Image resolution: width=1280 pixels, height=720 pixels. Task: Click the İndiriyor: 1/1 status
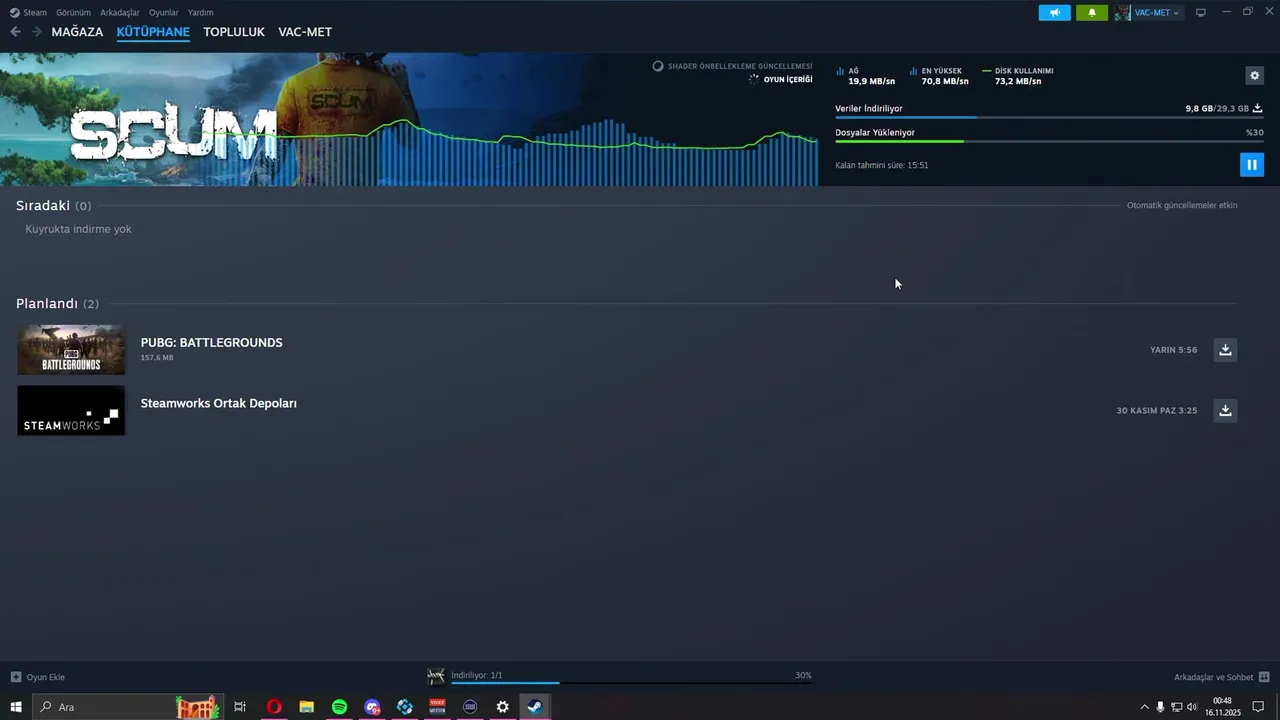pos(477,675)
